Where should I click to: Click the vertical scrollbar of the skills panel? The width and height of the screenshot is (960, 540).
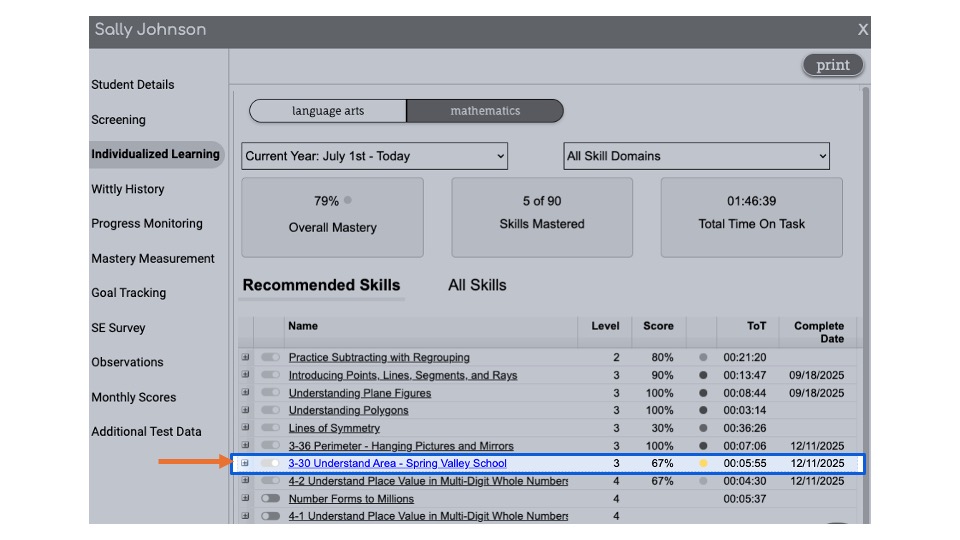pyautogui.click(x=866, y=305)
